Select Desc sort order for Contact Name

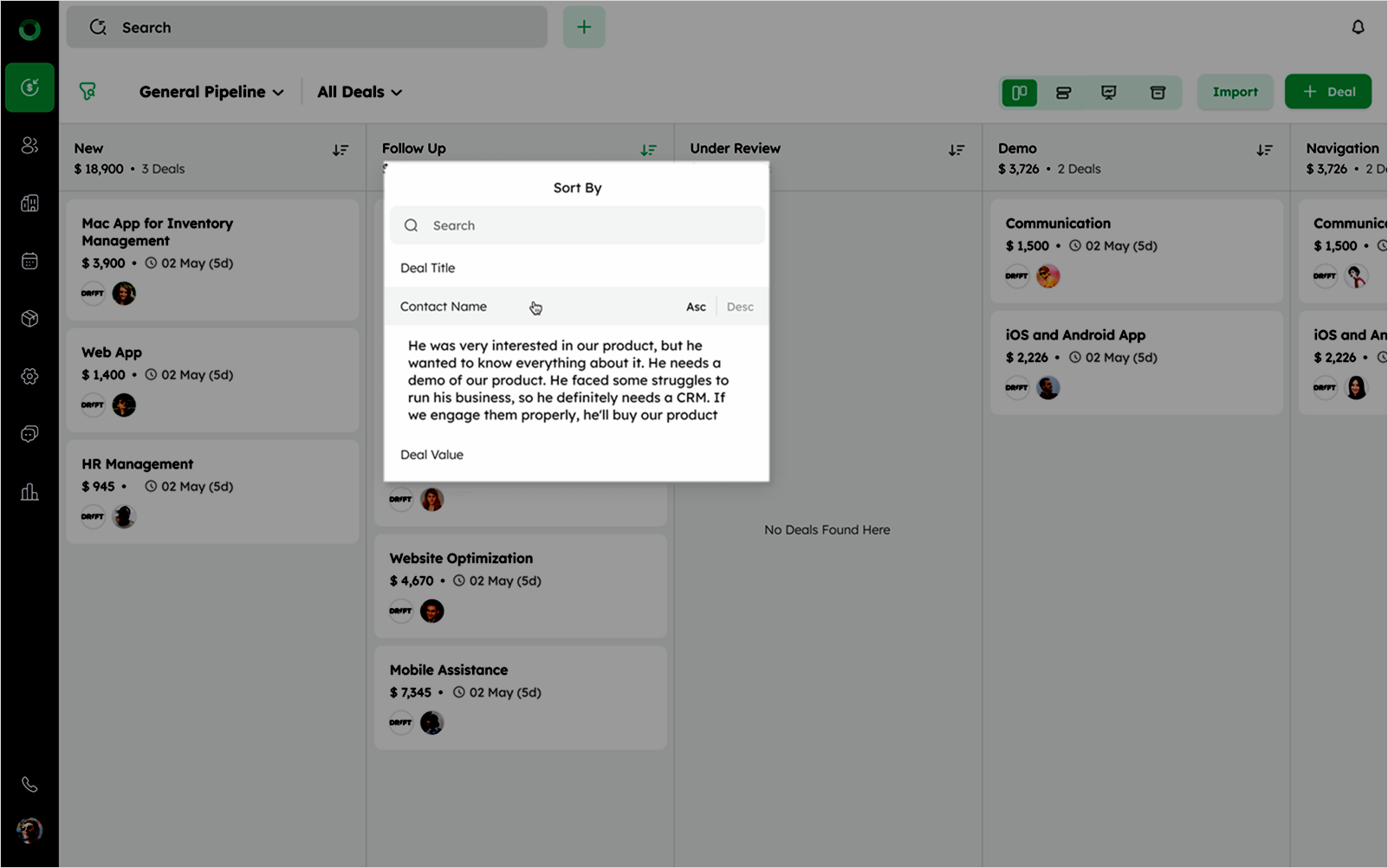pyautogui.click(x=740, y=307)
